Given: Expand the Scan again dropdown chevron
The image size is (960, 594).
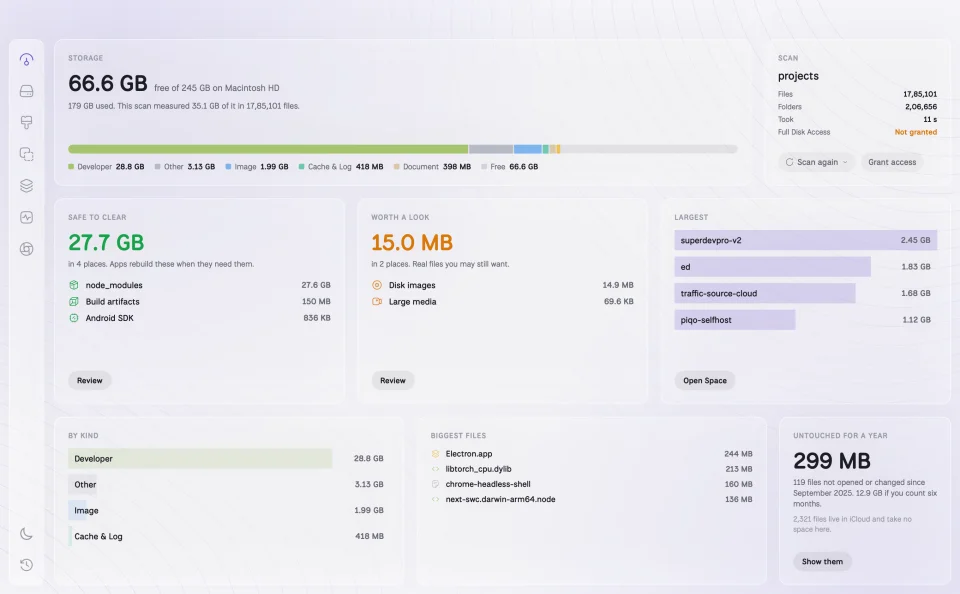Looking at the screenshot, I should coord(845,162).
